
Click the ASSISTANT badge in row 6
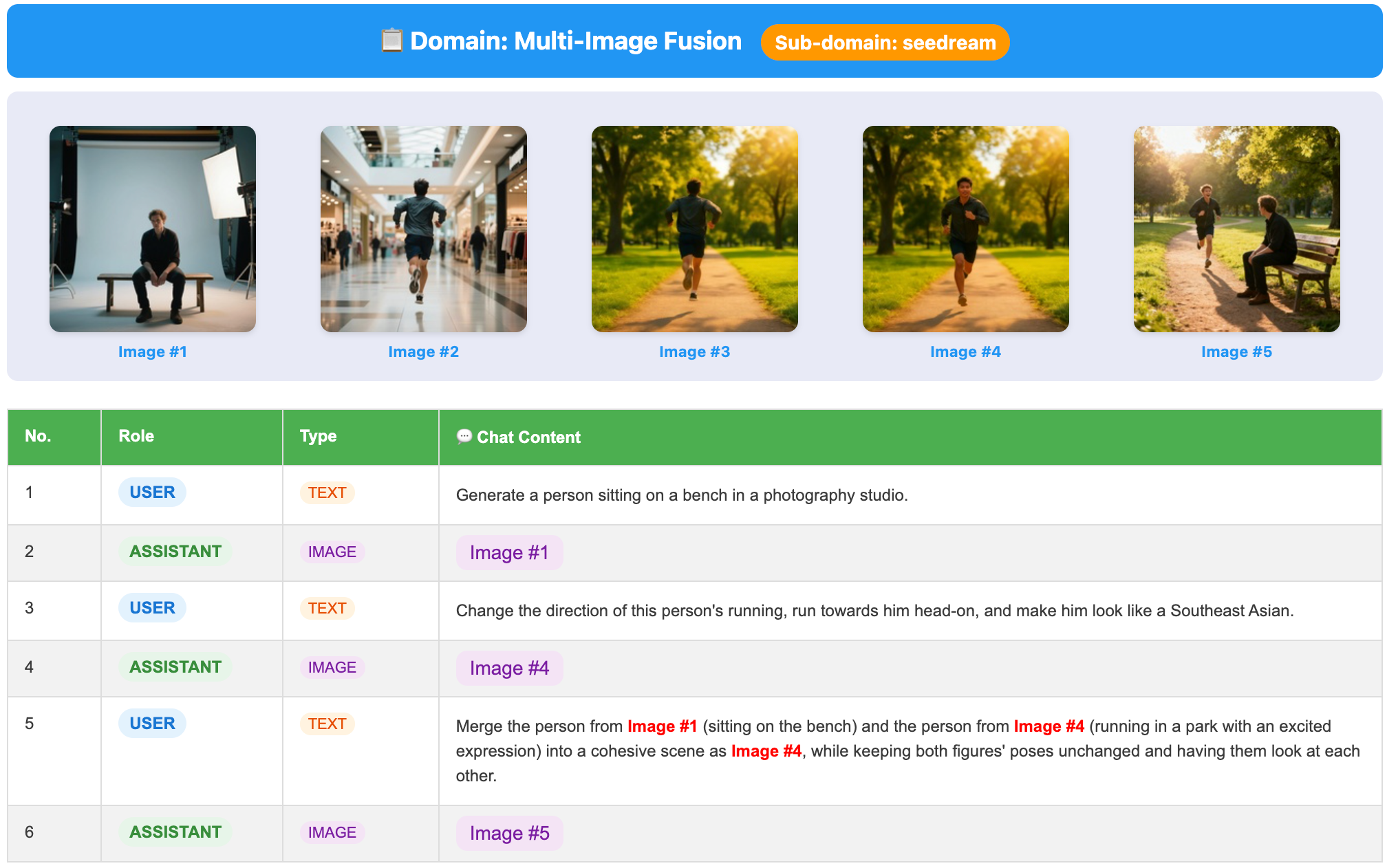(175, 832)
